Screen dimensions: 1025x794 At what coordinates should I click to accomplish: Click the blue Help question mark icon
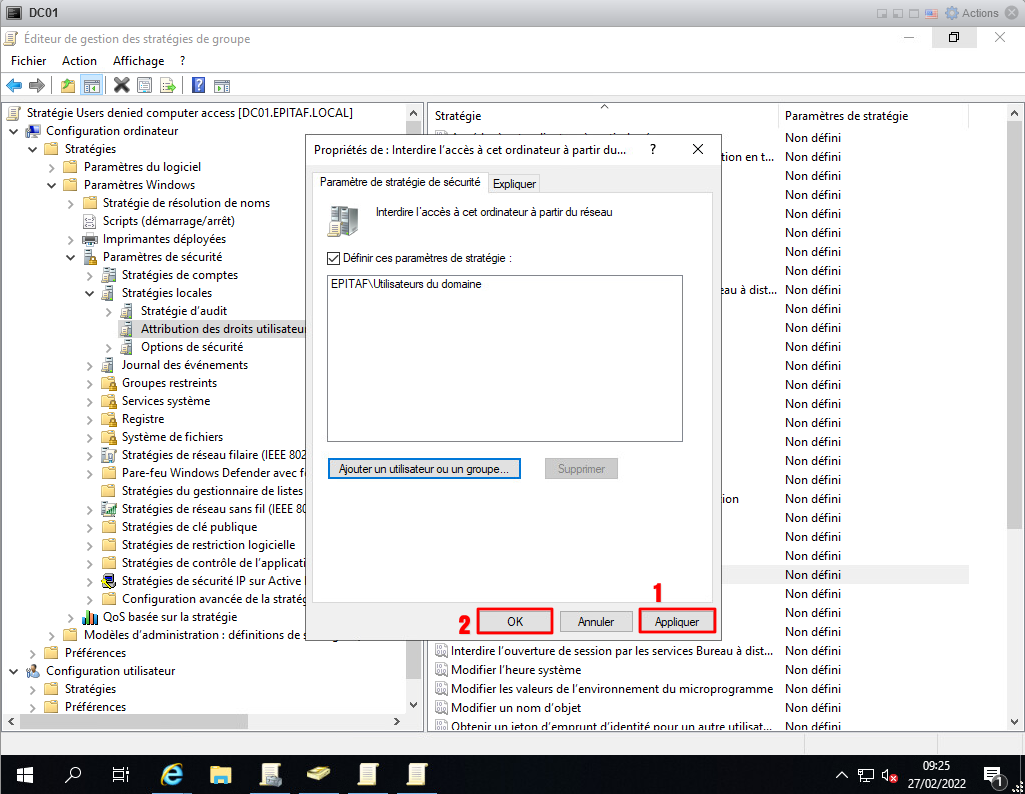tap(198, 85)
